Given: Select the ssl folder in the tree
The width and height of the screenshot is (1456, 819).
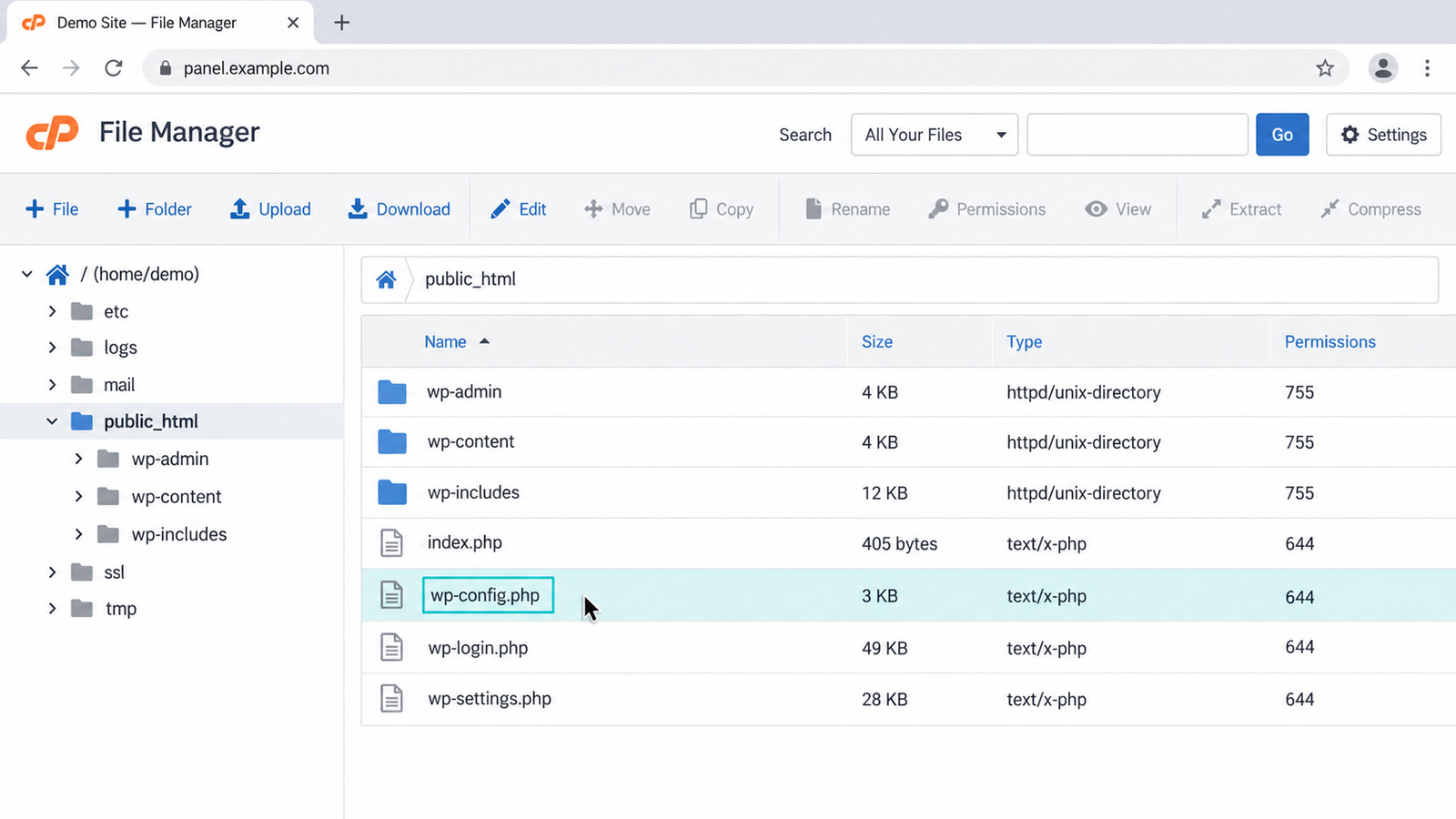Looking at the screenshot, I should click(x=114, y=572).
